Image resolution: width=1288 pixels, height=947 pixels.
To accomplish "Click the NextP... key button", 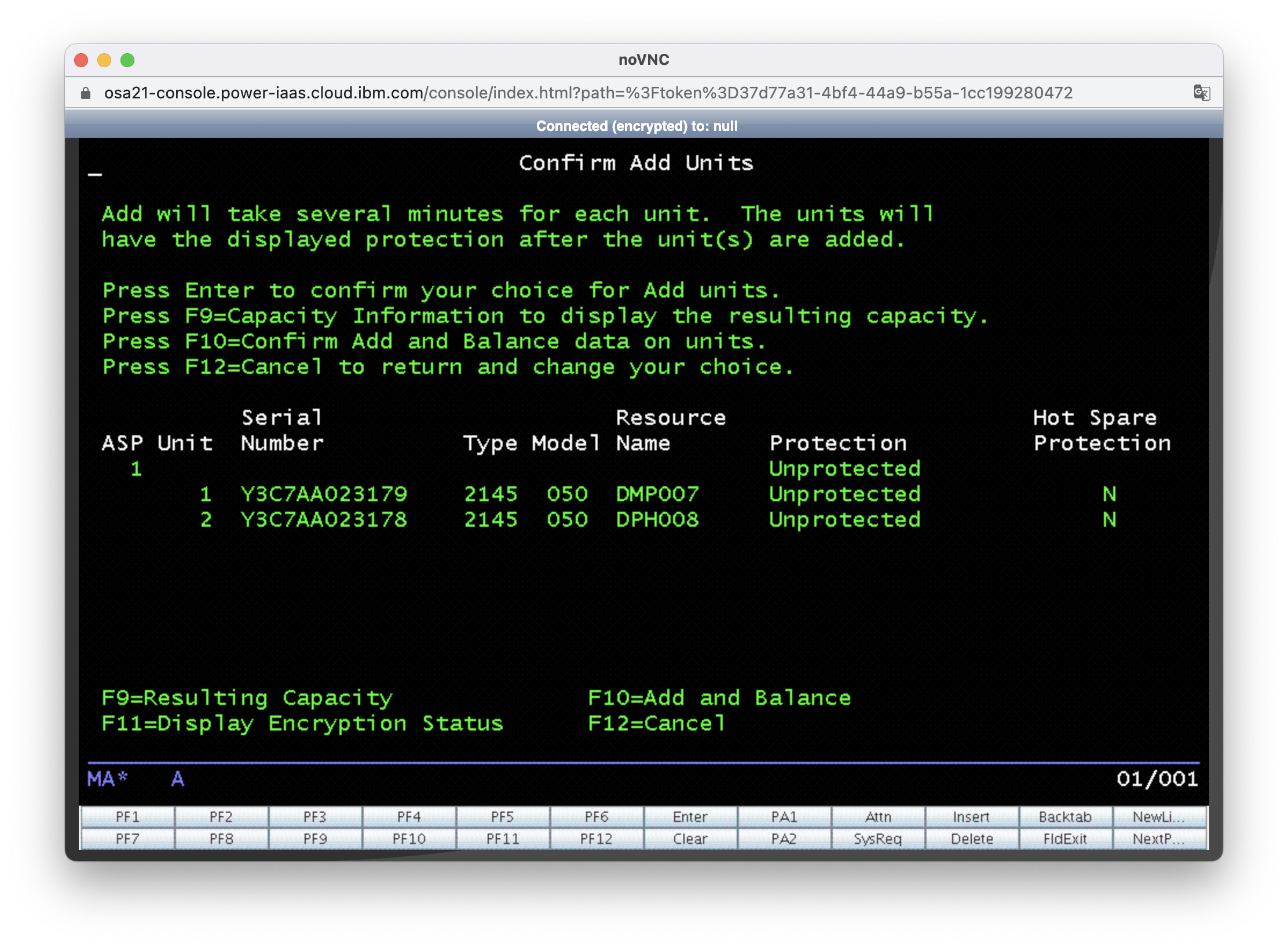I will [1159, 839].
